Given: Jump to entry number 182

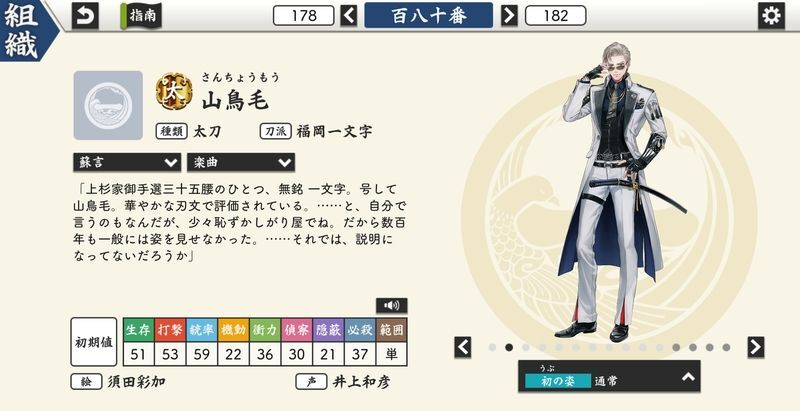Looking at the screenshot, I should pyautogui.click(x=556, y=16).
